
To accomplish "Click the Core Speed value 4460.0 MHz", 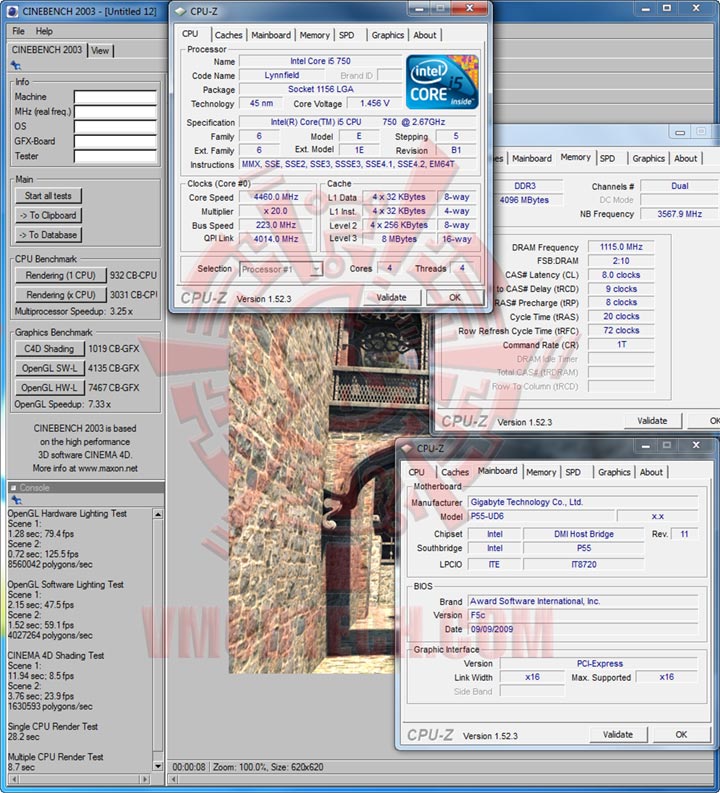I will point(276,197).
